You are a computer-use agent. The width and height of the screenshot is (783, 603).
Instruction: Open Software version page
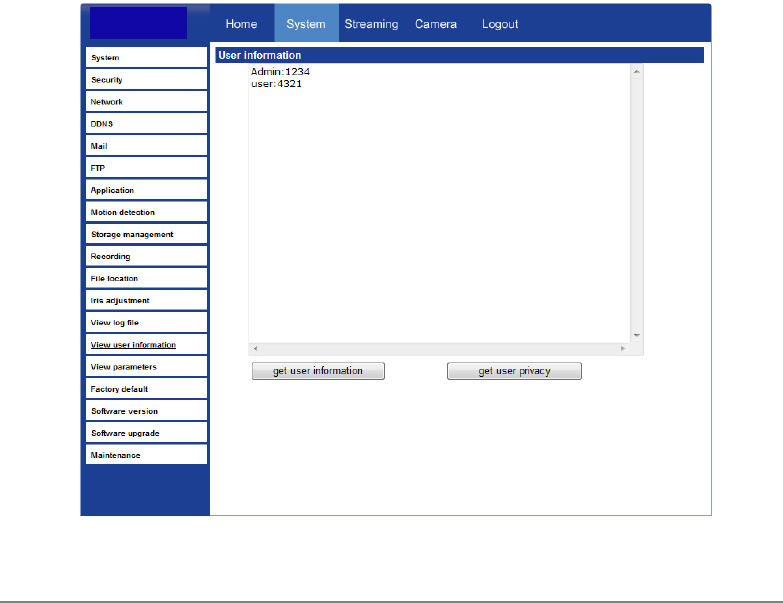[146, 411]
